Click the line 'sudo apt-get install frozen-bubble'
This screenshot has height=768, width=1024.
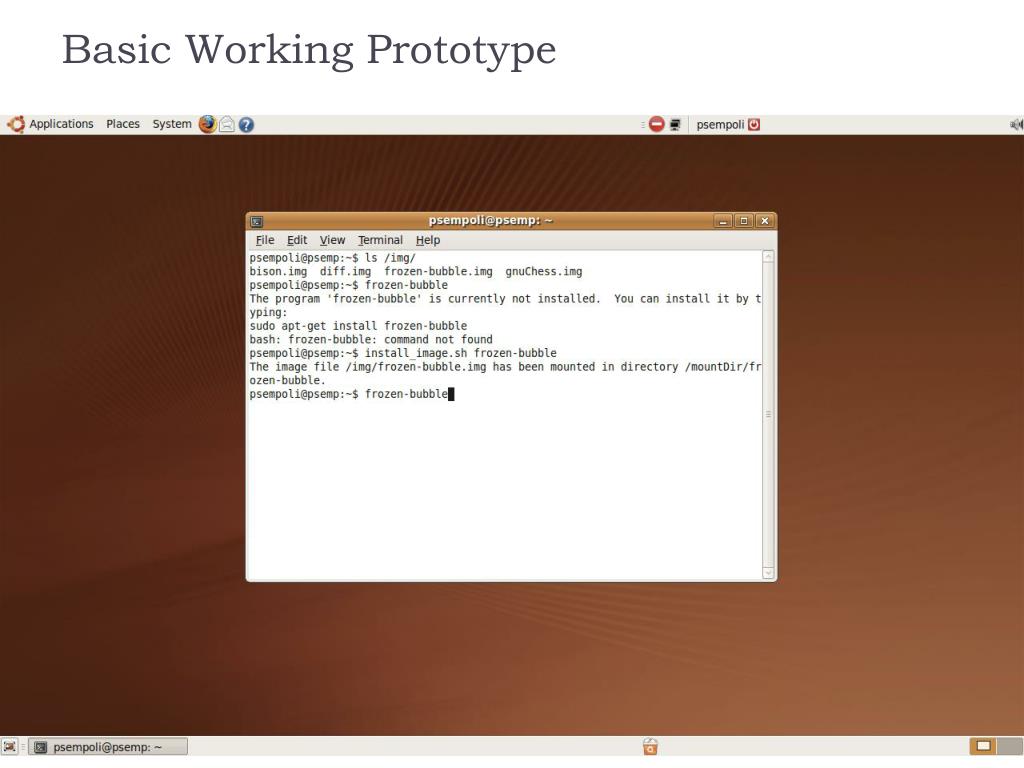coord(359,326)
